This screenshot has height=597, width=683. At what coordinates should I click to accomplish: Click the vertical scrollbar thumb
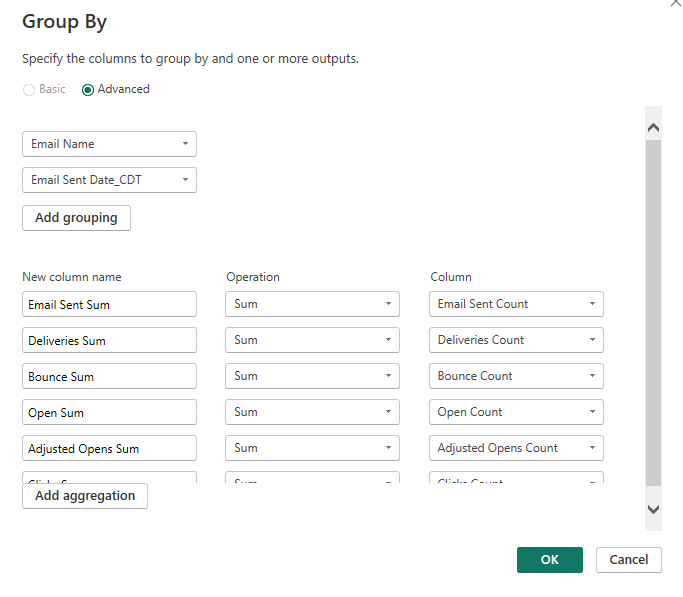[653, 313]
